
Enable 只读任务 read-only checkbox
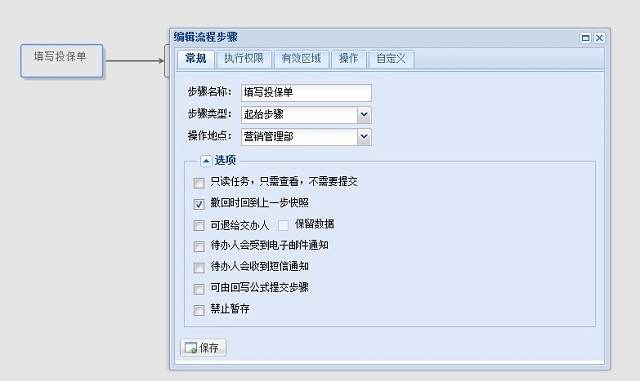pyautogui.click(x=199, y=183)
